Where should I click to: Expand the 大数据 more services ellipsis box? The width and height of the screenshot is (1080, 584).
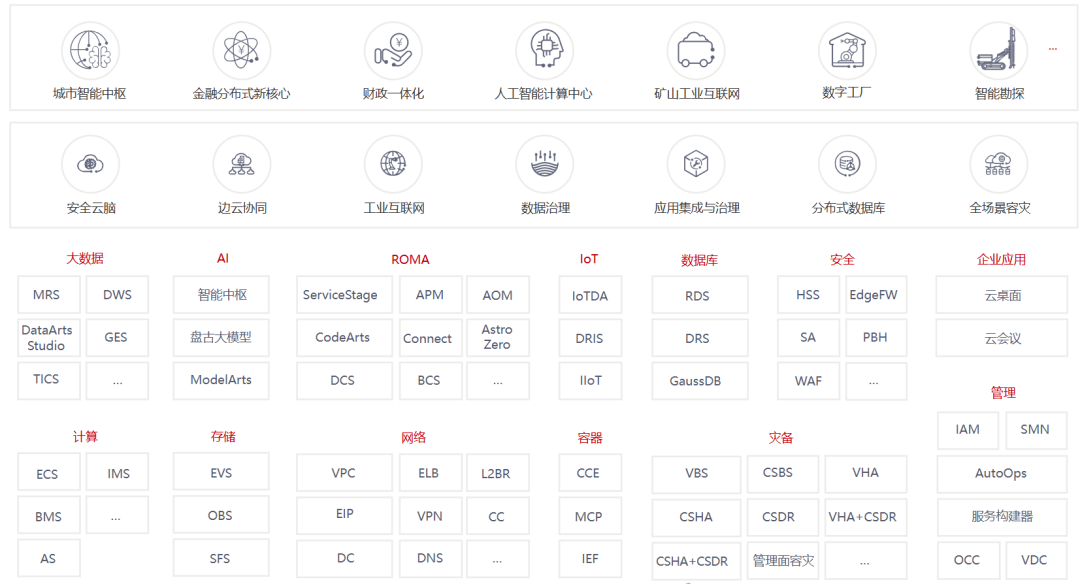(x=117, y=381)
